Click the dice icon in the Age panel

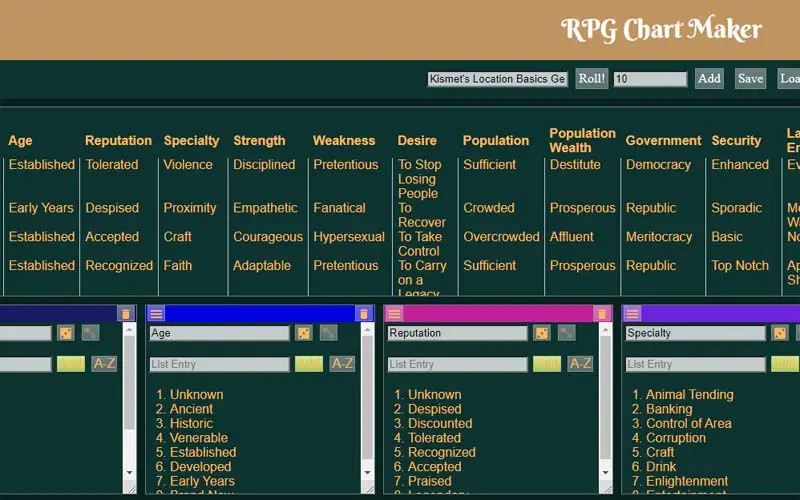pyautogui.click(x=304, y=333)
